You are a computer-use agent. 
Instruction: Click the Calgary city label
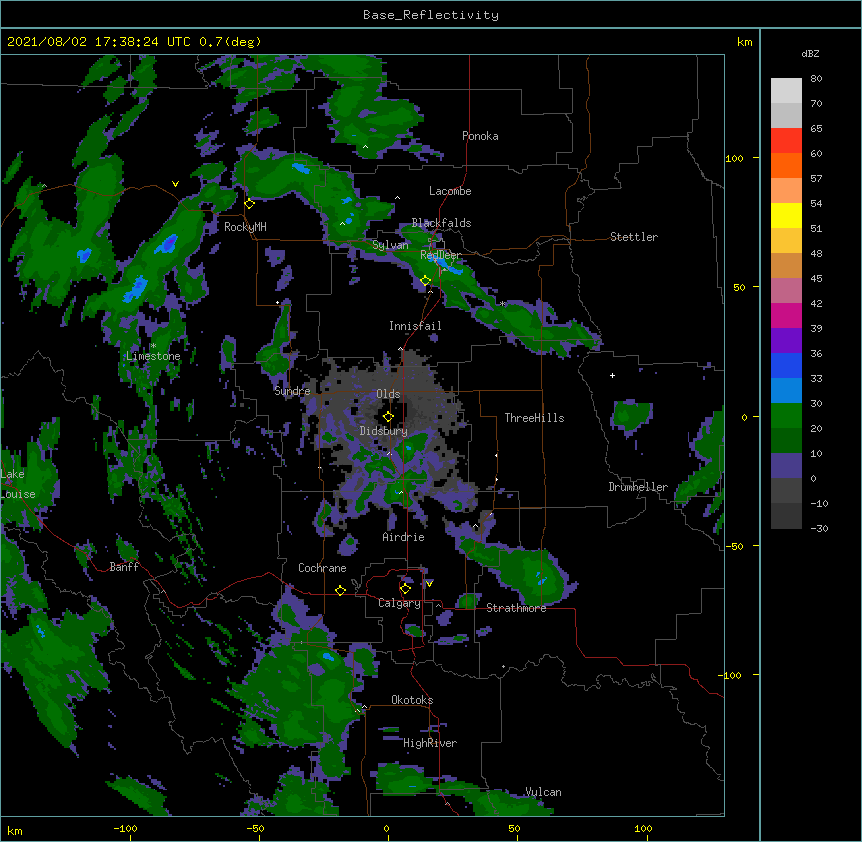tap(399, 603)
